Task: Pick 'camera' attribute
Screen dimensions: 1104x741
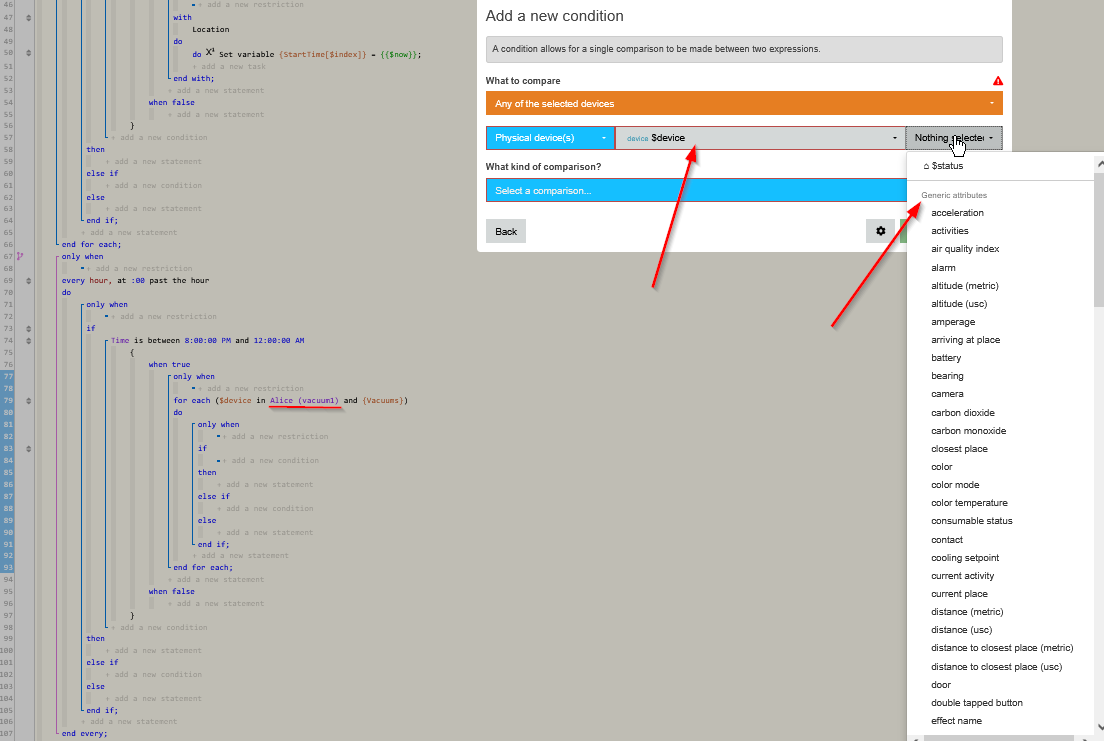Action: [947, 394]
